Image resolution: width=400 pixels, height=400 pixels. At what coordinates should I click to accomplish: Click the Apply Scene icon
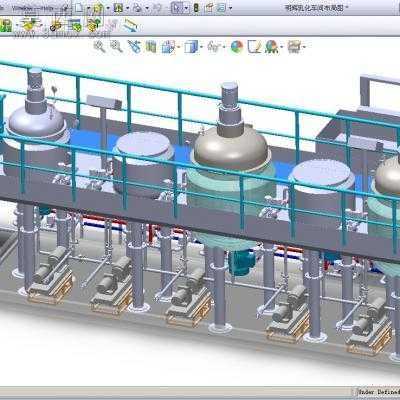[254, 47]
